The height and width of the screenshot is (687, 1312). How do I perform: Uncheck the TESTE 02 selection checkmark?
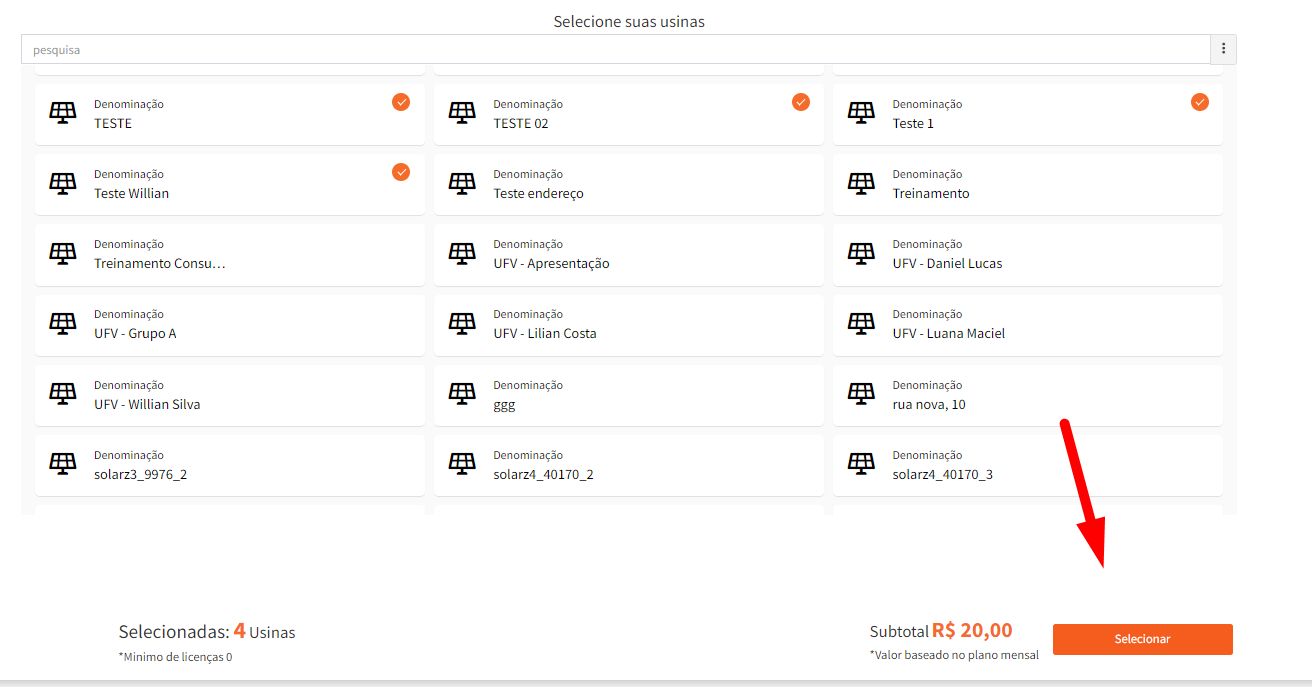click(801, 102)
